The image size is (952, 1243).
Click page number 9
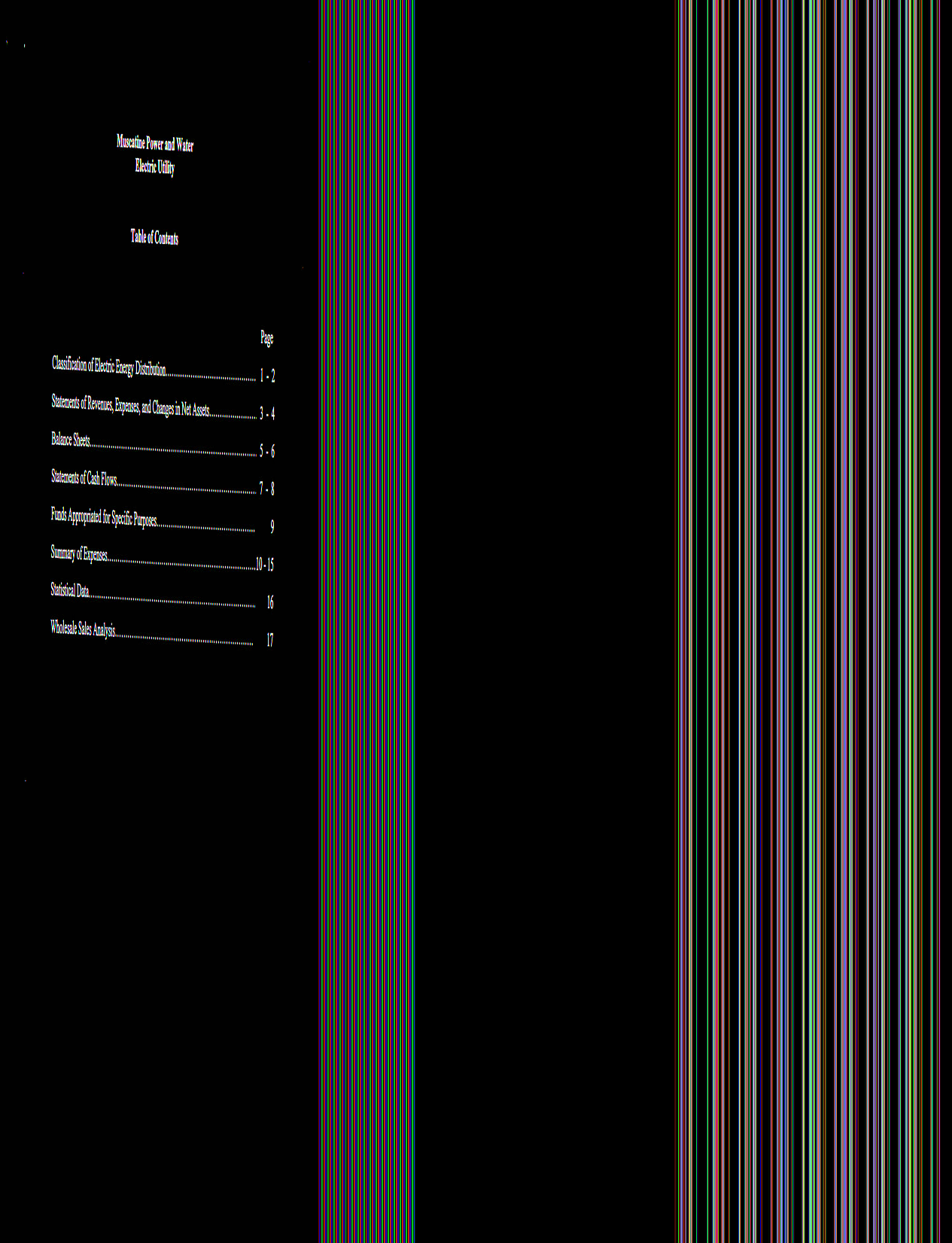[272, 527]
